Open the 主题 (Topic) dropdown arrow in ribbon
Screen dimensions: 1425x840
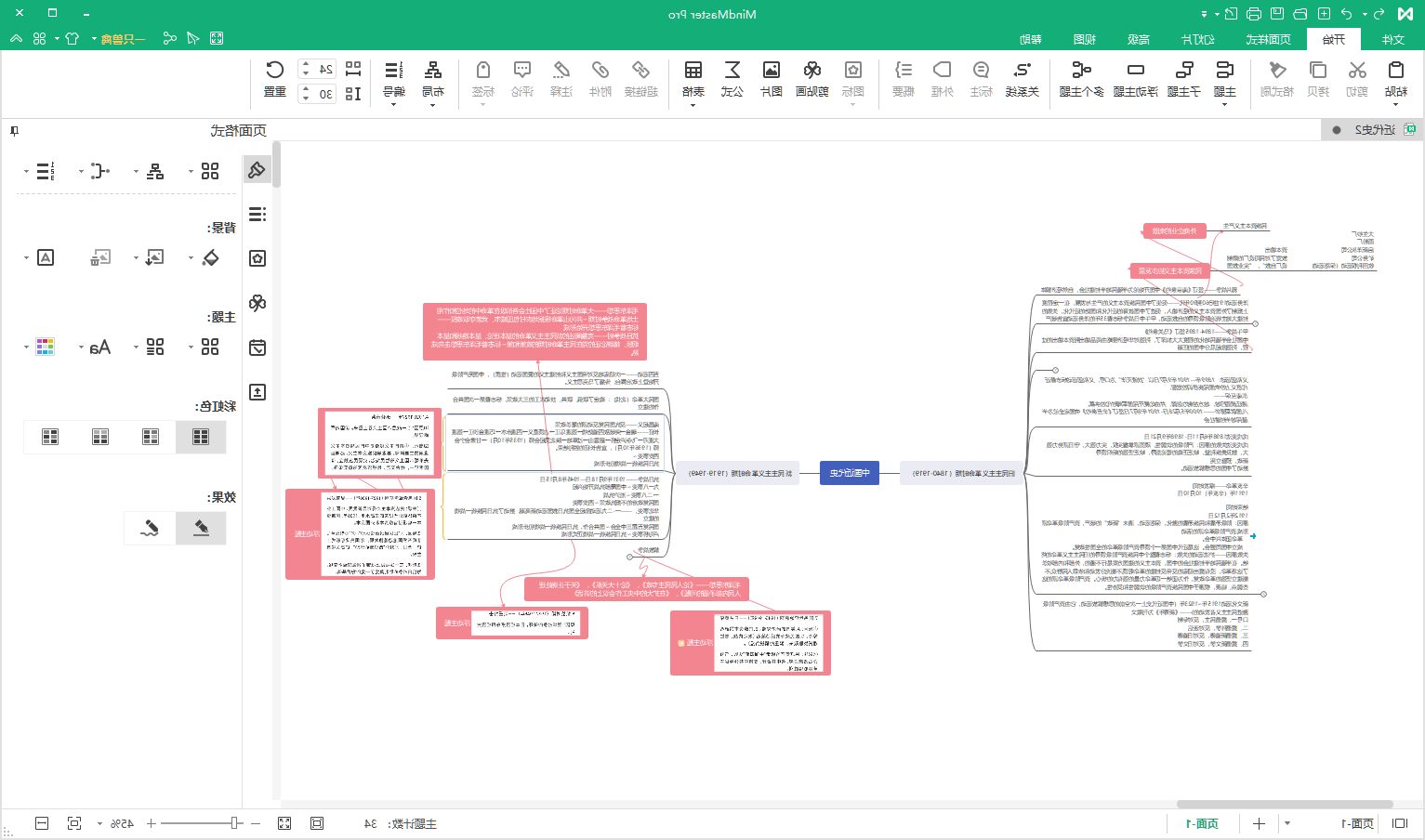[x=1225, y=104]
